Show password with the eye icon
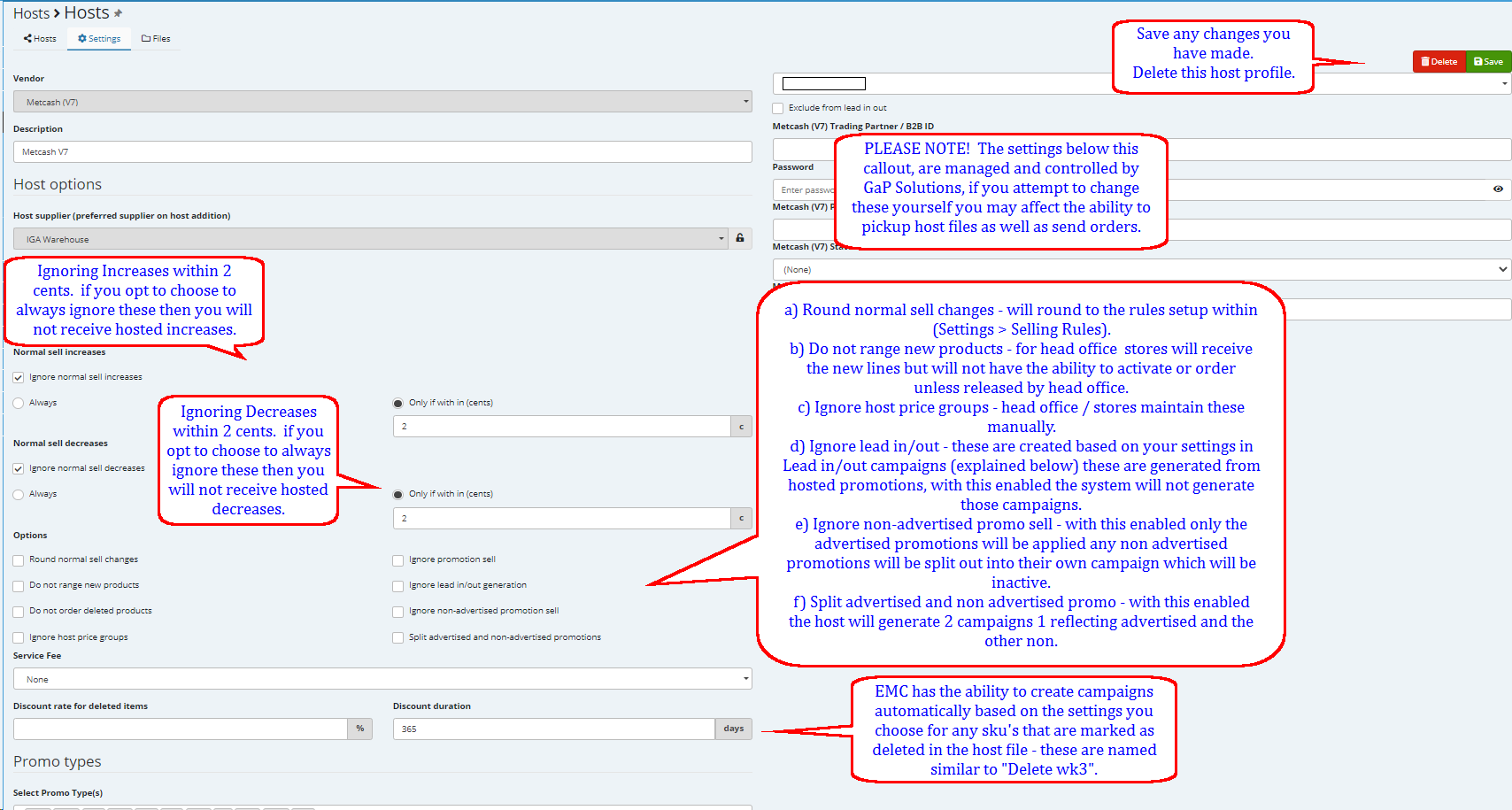 [1498, 189]
